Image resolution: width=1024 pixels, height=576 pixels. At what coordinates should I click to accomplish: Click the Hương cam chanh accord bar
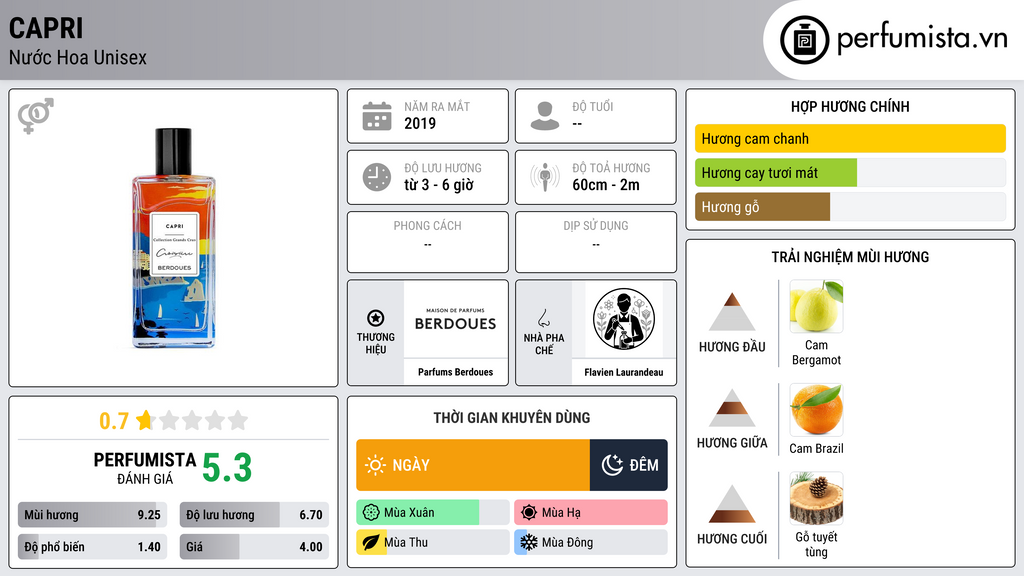[850, 138]
